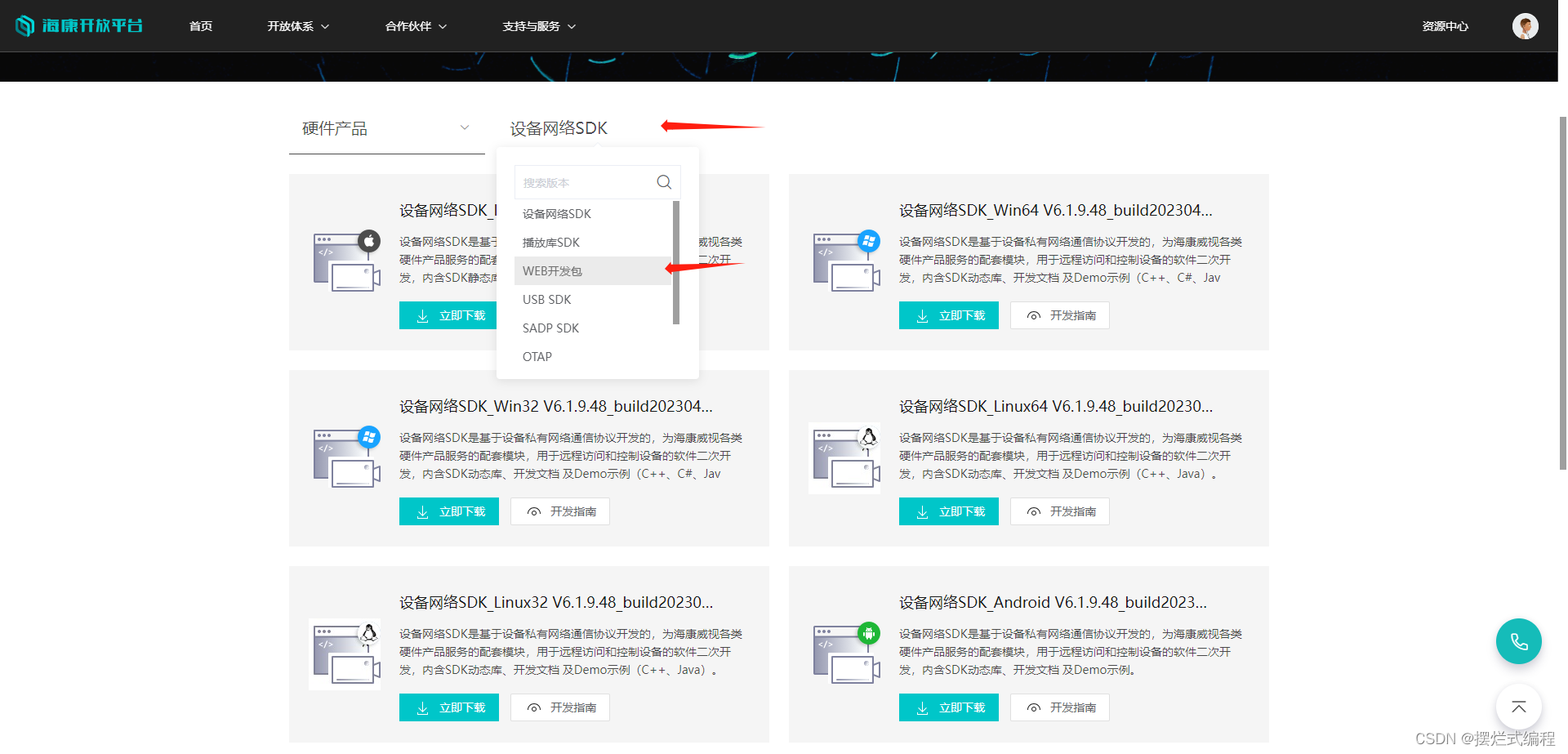This screenshot has height=754, width=1568.
Task: Download the Win32 SDK with 立即下载
Action: pyautogui.click(x=449, y=511)
